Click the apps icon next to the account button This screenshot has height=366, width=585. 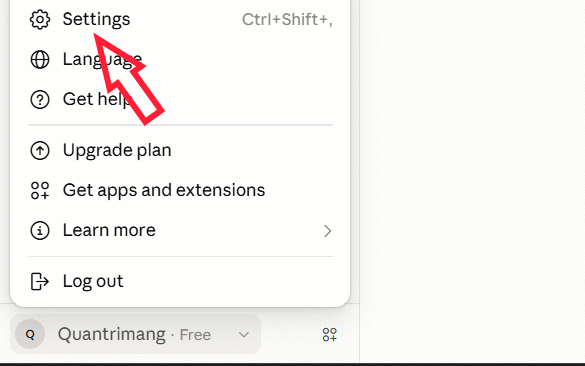(x=329, y=335)
